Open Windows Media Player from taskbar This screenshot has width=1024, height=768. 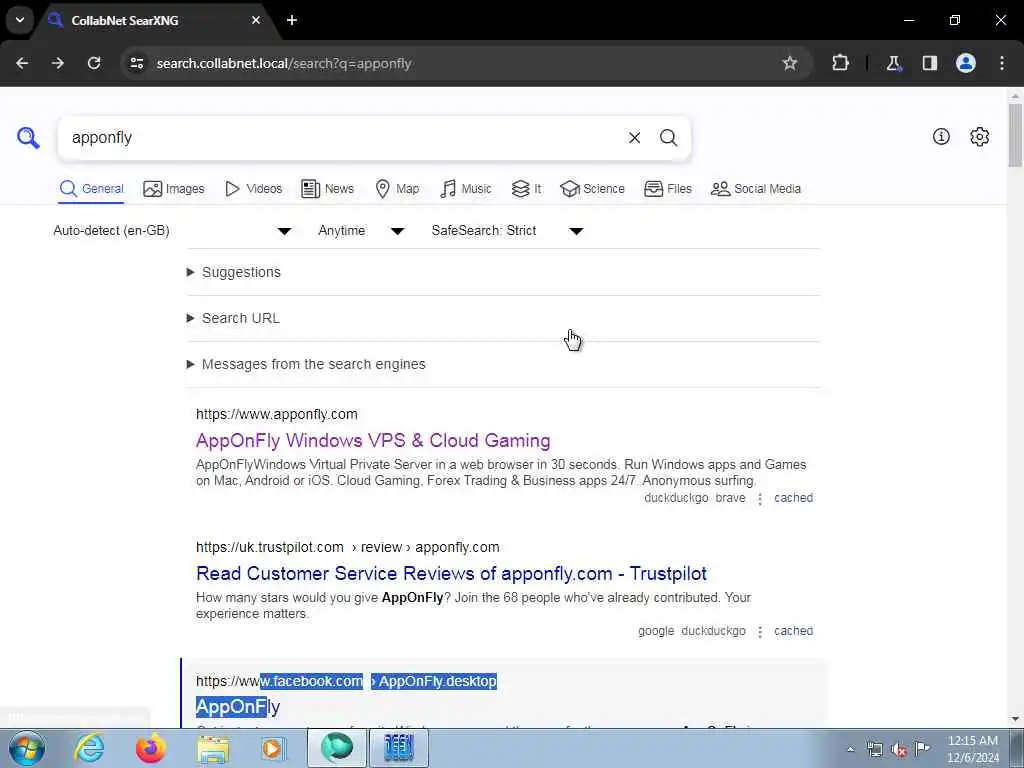point(273,748)
